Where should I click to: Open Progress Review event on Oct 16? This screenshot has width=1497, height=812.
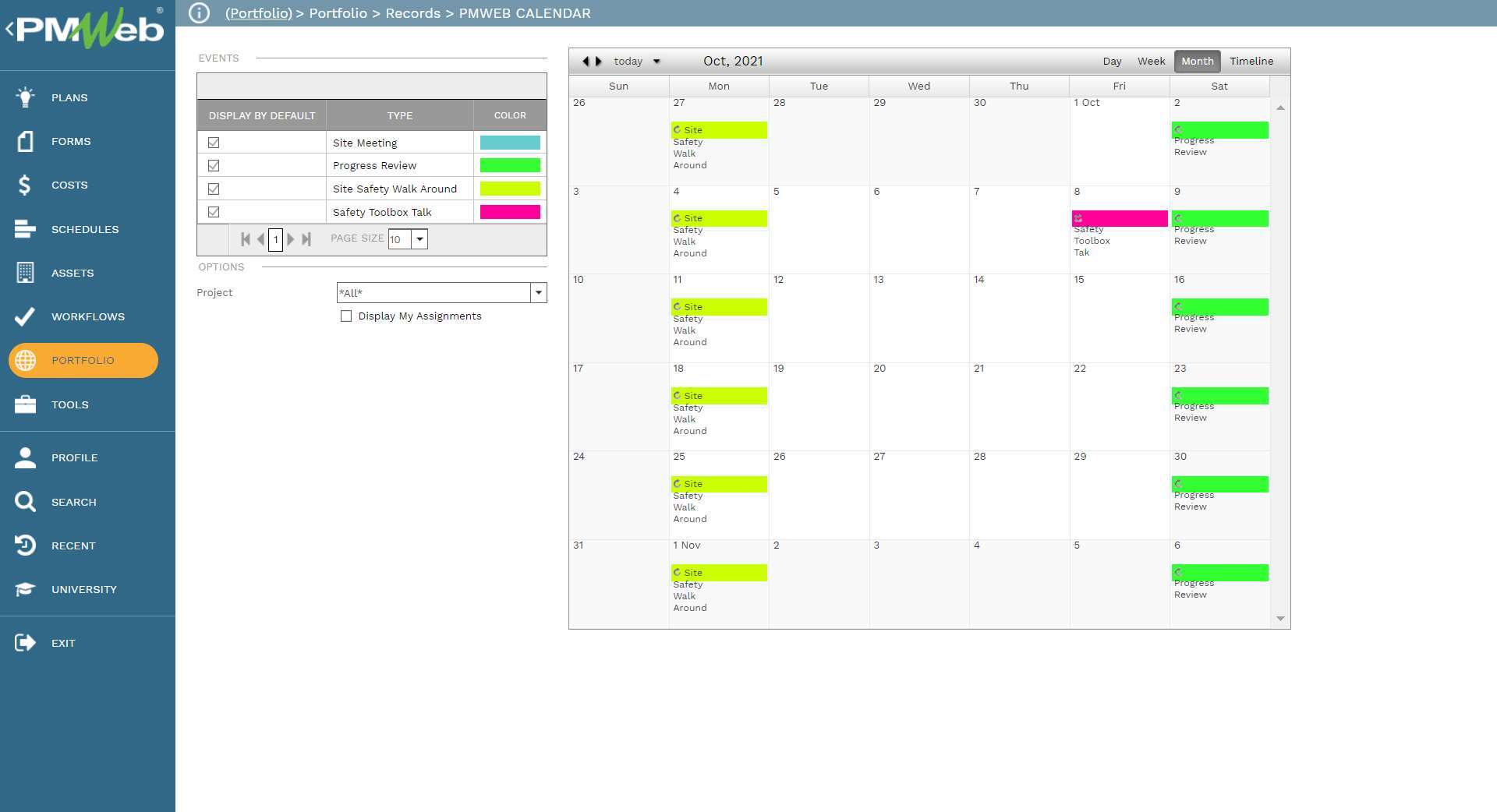point(1219,307)
